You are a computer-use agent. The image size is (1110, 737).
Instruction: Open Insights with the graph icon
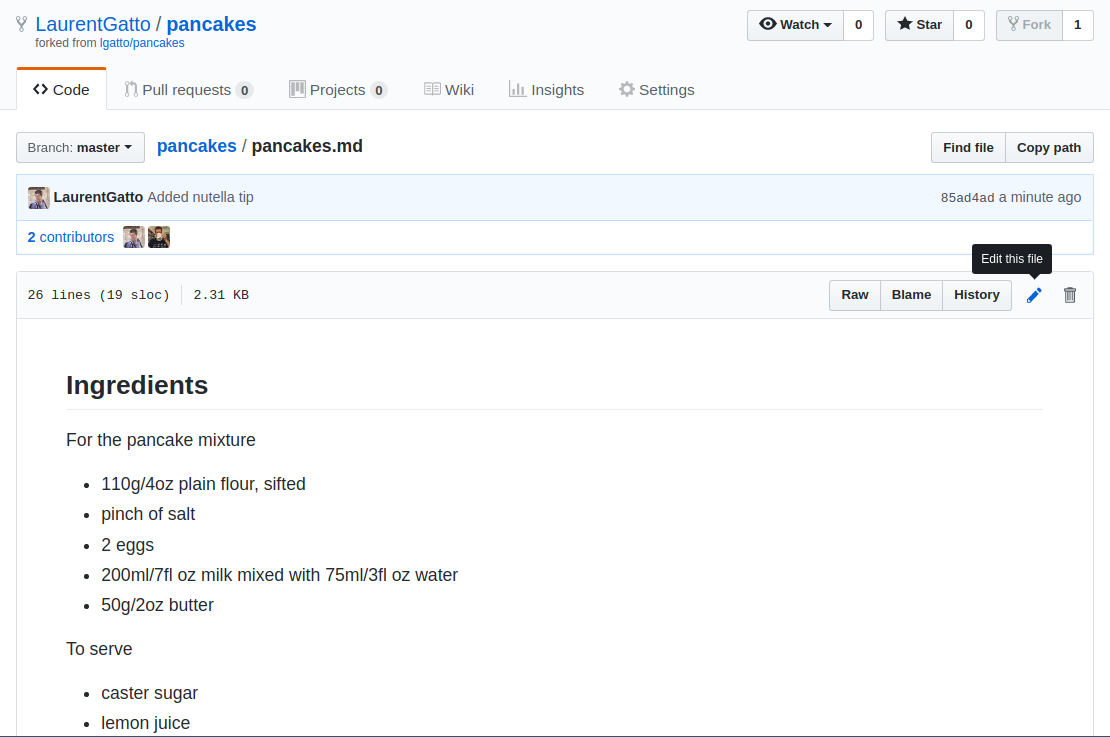tap(518, 89)
